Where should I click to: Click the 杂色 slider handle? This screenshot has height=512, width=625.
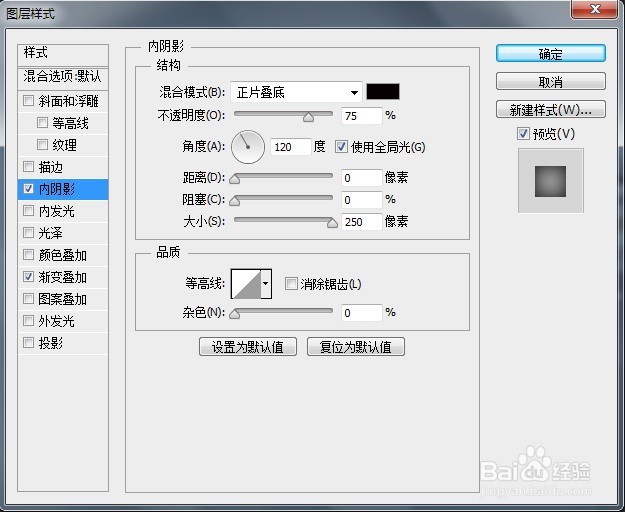[235, 314]
